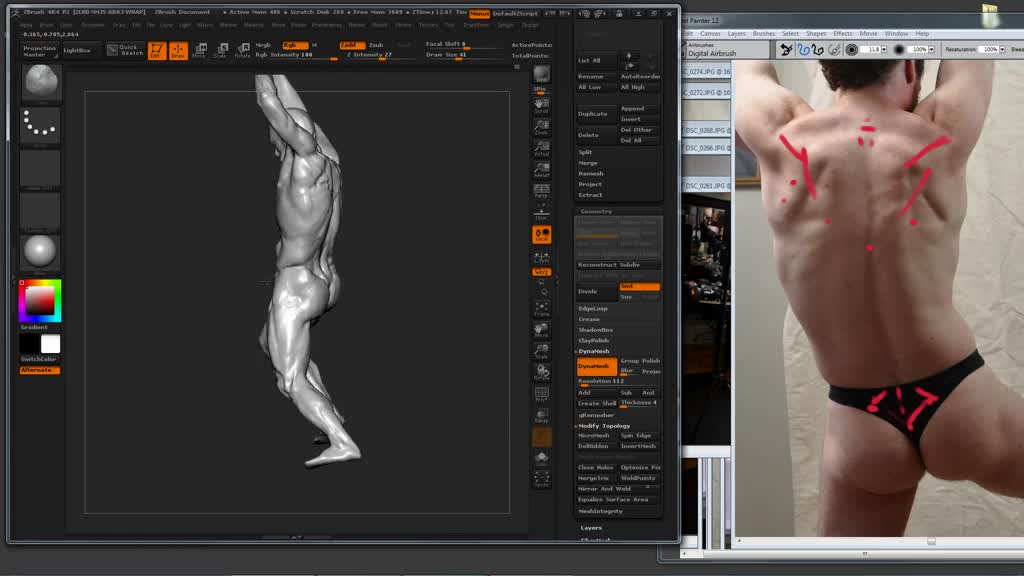
Task: Collapse the Geometry palette header
Action: tap(596, 212)
